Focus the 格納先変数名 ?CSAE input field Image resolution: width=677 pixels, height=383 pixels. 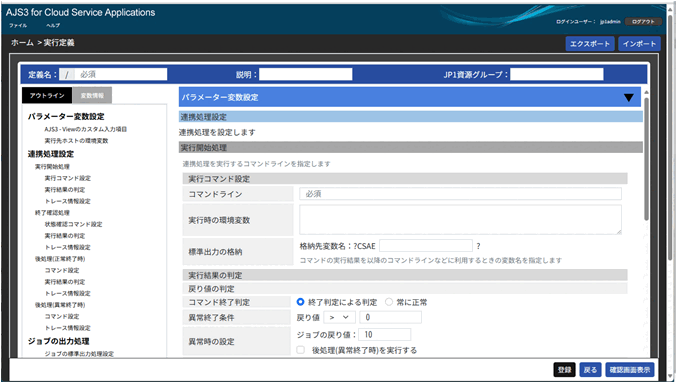426,246
